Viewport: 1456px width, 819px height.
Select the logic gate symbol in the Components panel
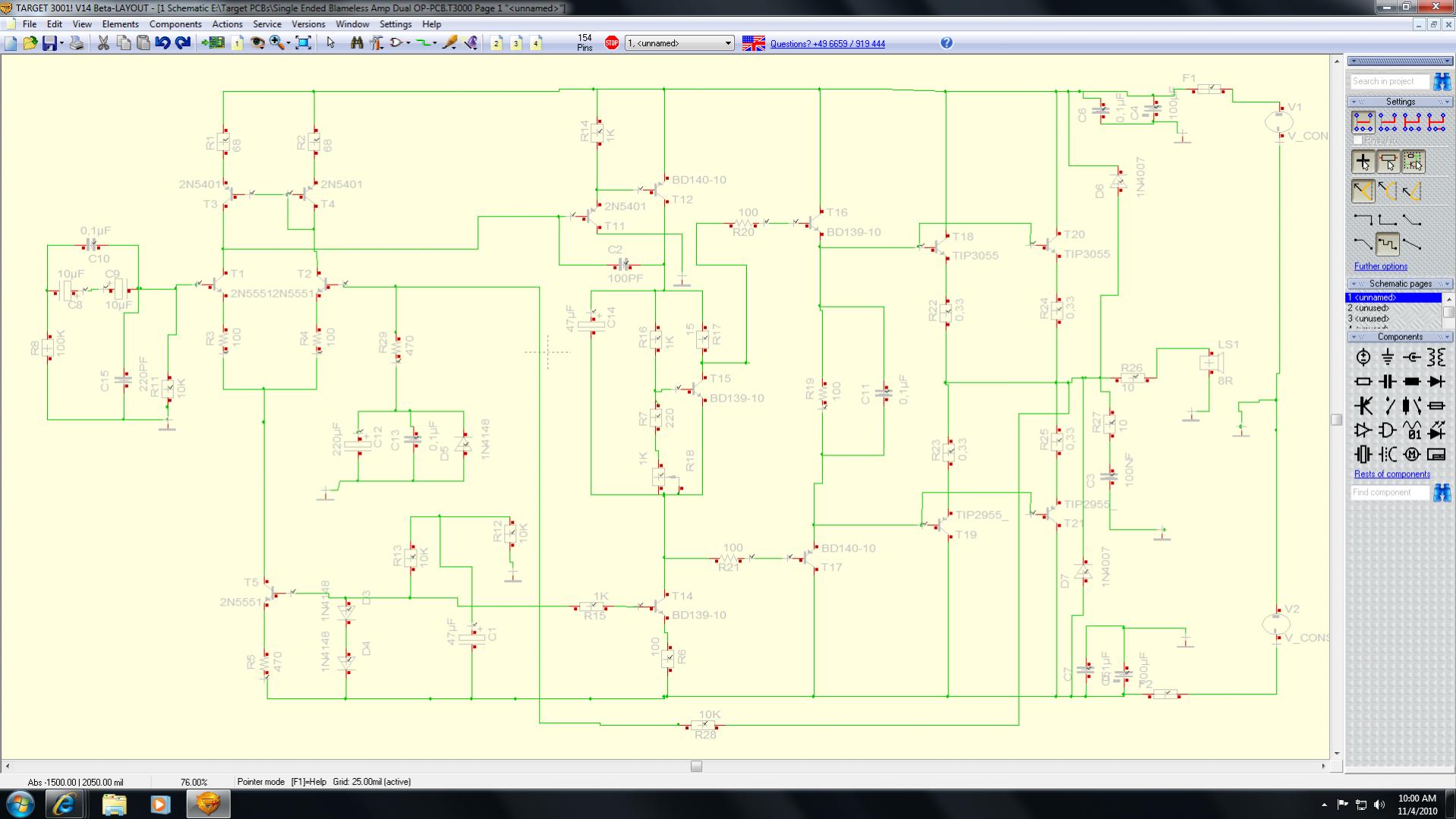click(1388, 430)
